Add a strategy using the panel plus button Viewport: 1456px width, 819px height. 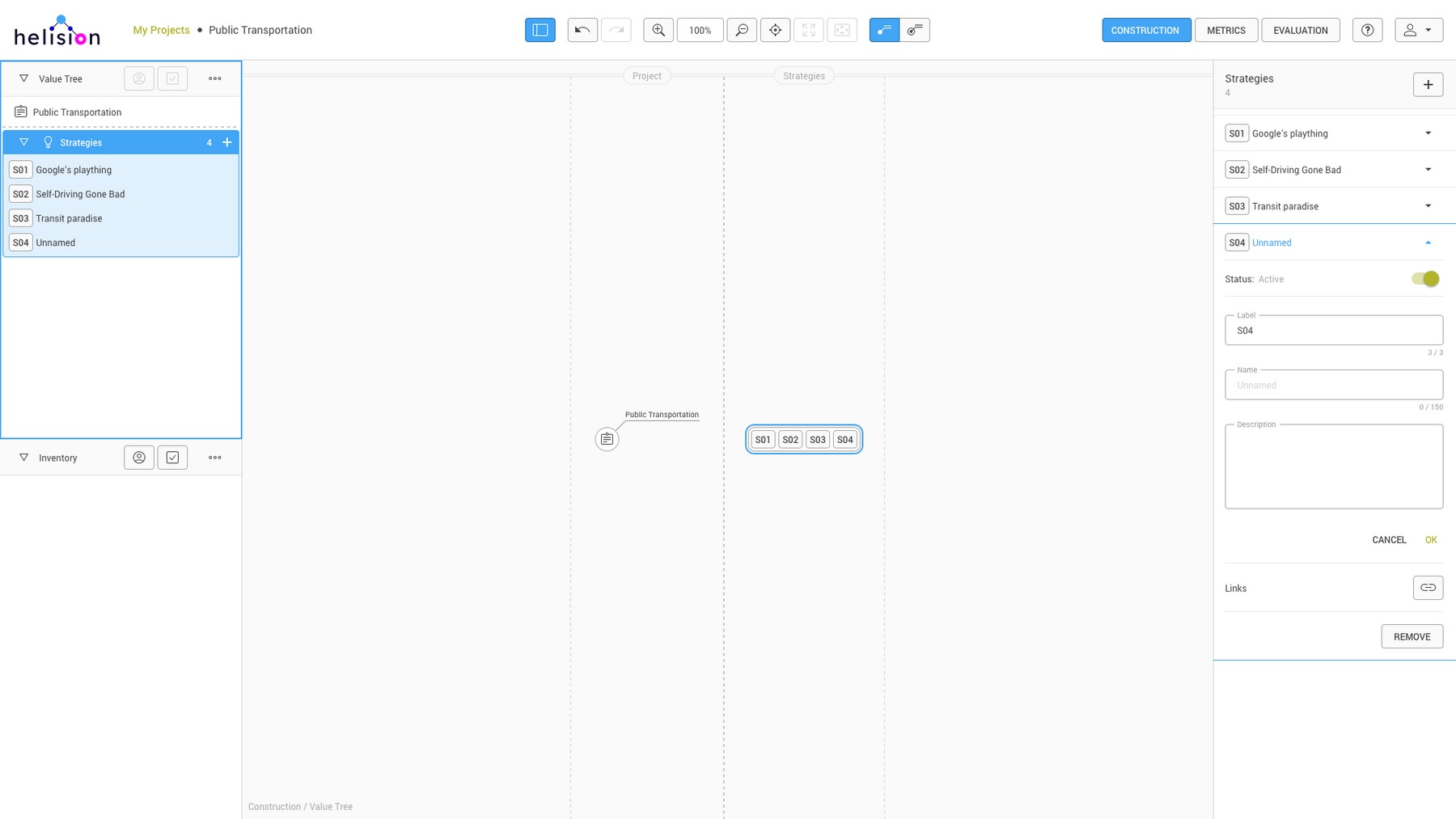click(x=1428, y=85)
